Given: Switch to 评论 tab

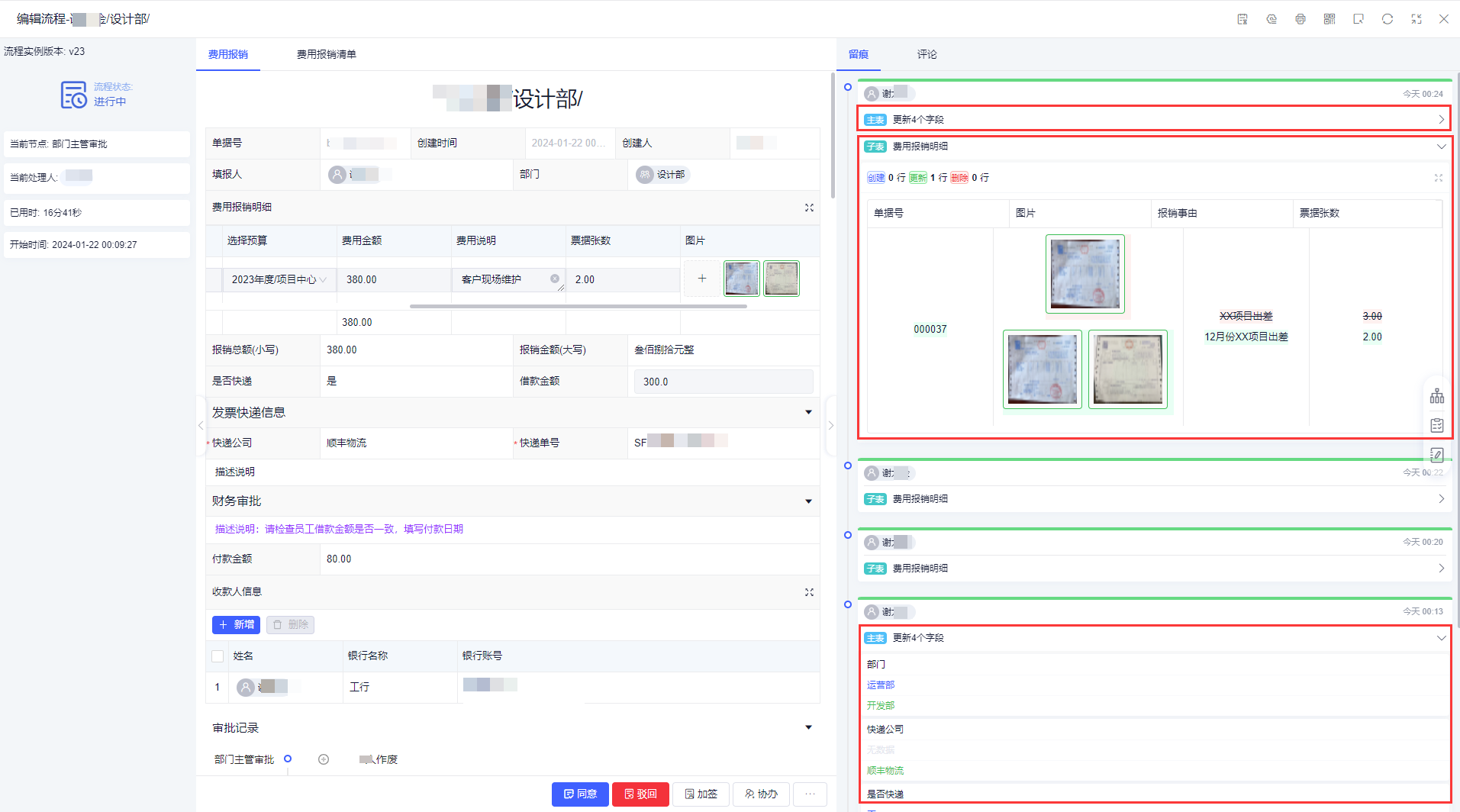Looking at the screenshot, I should (x=927, y=54).
